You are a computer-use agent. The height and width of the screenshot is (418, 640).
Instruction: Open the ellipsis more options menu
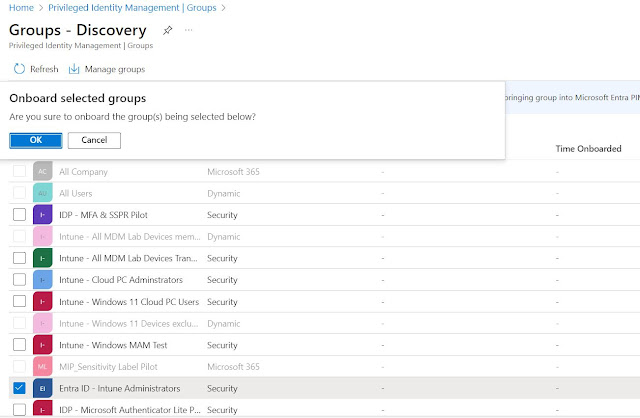(x=188, y=30)
